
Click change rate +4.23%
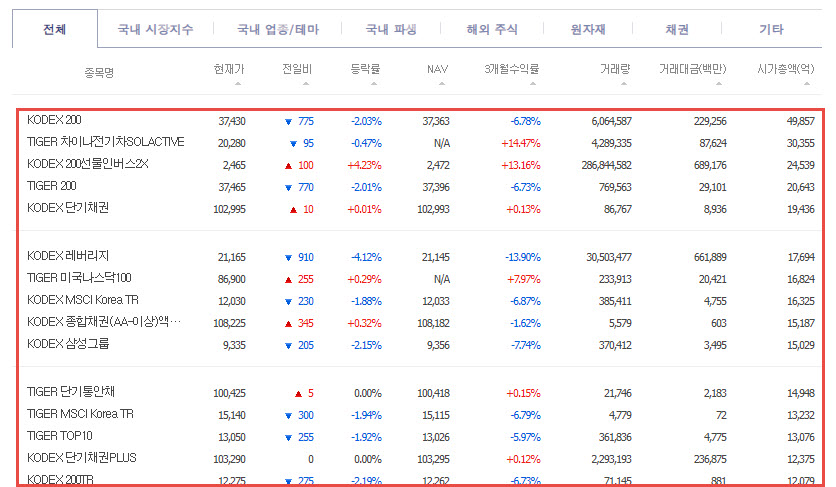pos(365,165)
